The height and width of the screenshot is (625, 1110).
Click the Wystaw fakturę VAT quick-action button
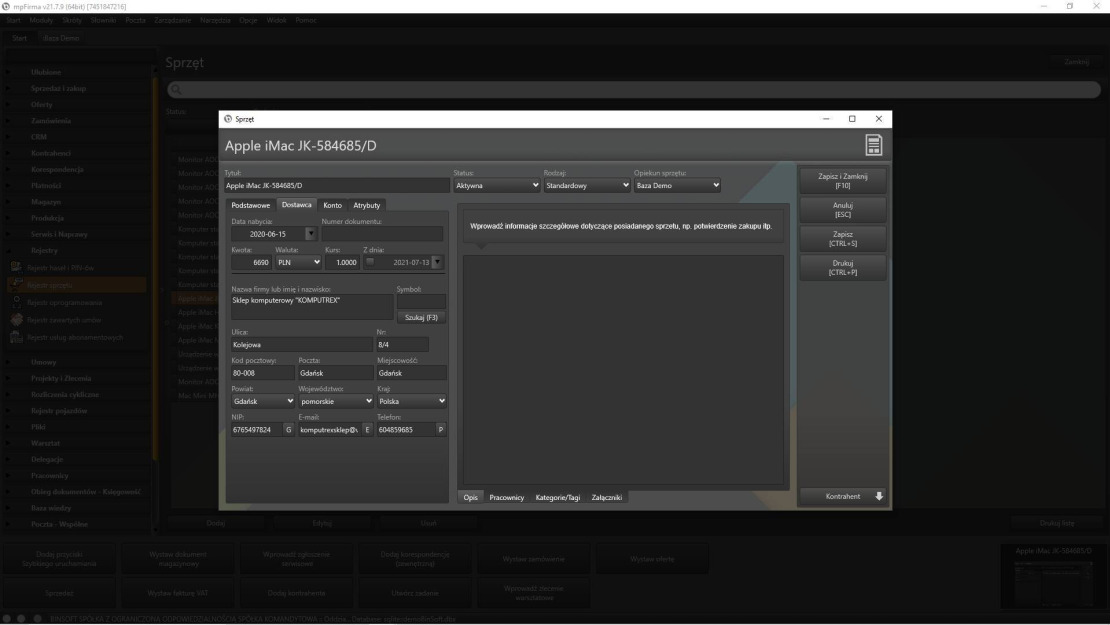[178, 593]
